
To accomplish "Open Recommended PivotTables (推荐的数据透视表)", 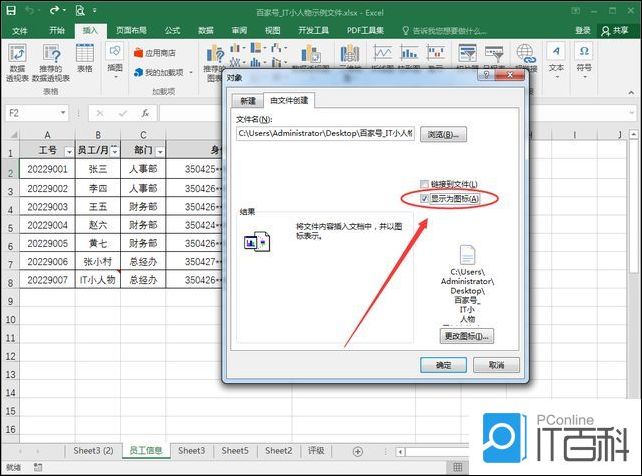I will pos(51,63).
